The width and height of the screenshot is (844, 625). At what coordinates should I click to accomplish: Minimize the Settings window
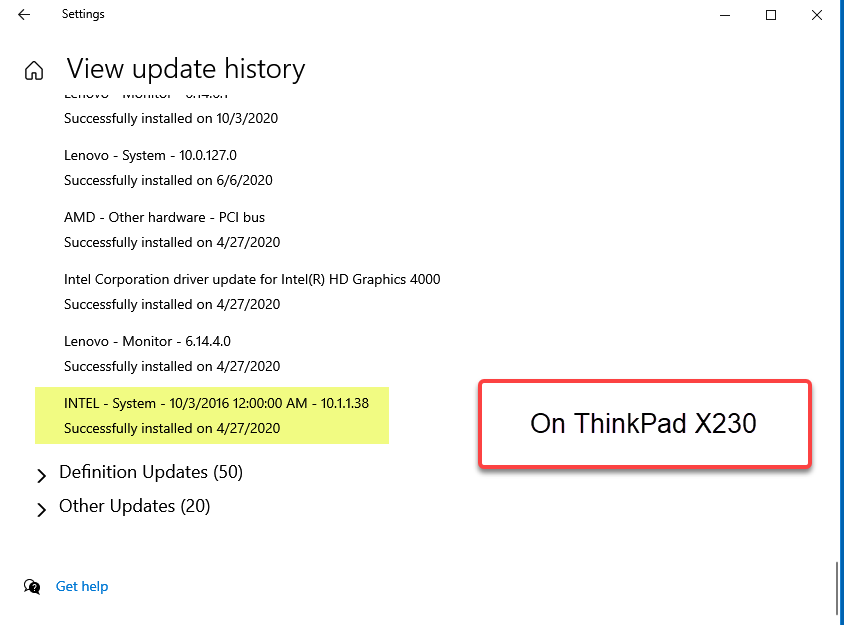723,15
